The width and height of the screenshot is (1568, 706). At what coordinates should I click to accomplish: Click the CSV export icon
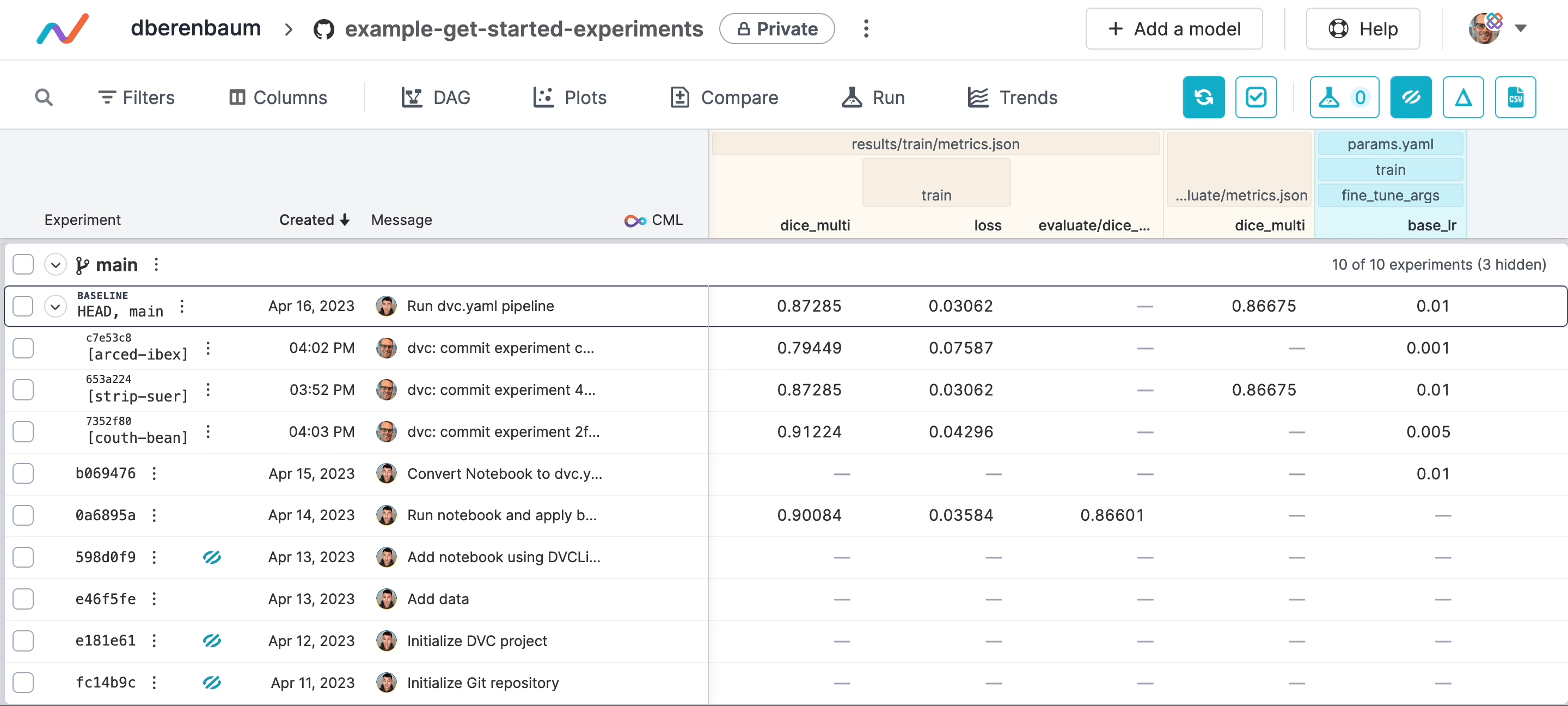pyautogui.click(x=1515, y=98)
